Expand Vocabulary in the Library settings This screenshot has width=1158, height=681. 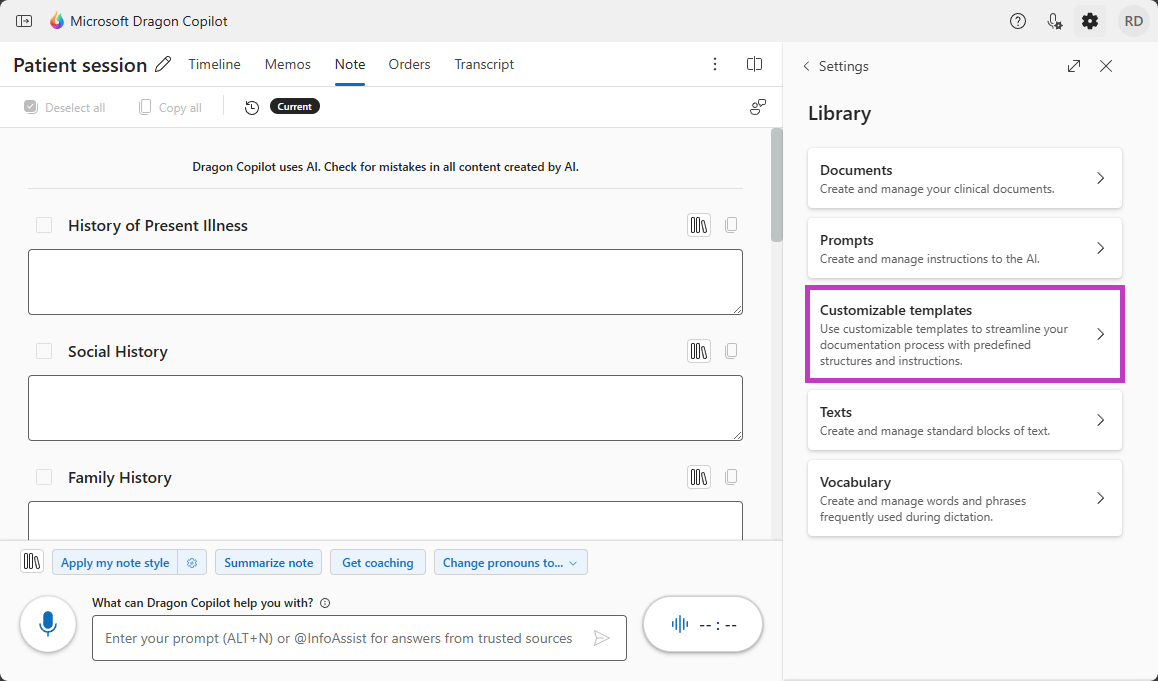pyautogui.click(x=963, y=498)
